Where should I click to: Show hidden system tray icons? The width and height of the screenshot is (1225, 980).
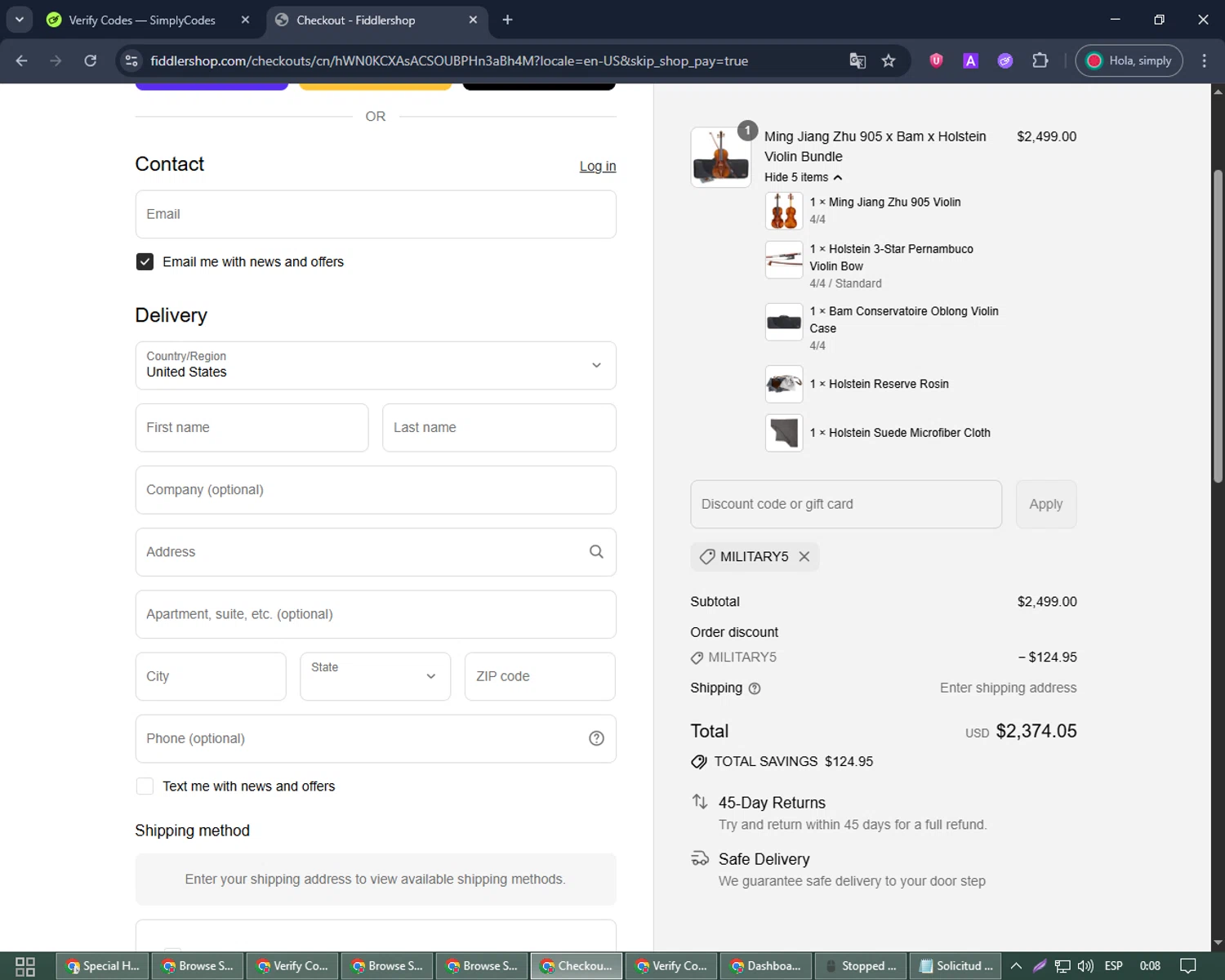(1016, 966)
